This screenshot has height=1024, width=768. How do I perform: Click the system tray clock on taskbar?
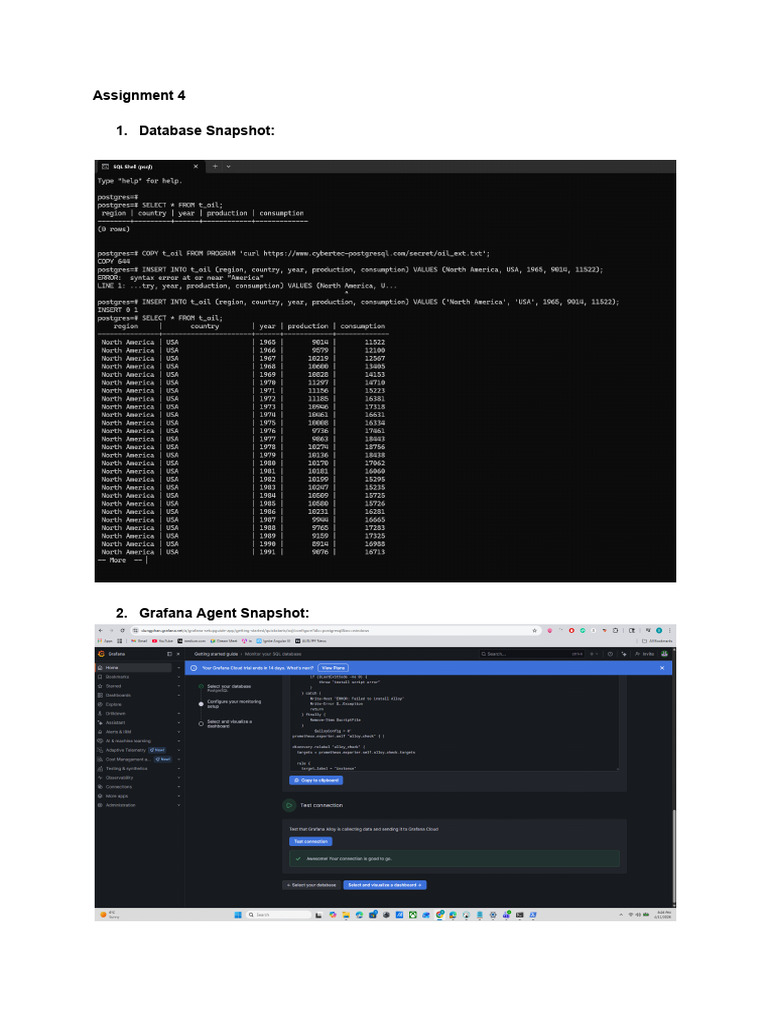(664, 915)
